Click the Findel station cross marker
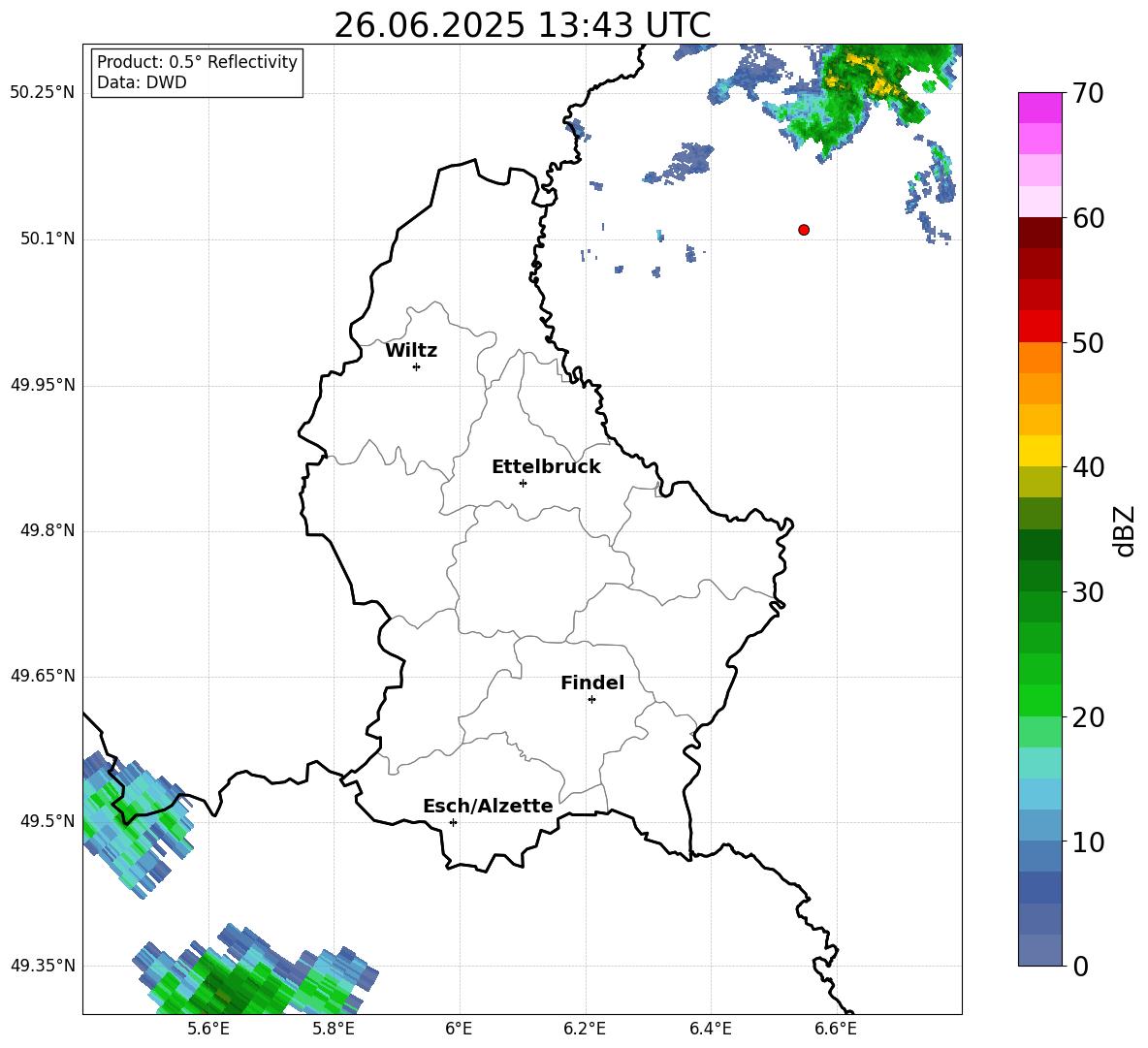The width and height of the screenshot is (1148, 1048). [591, 700]
